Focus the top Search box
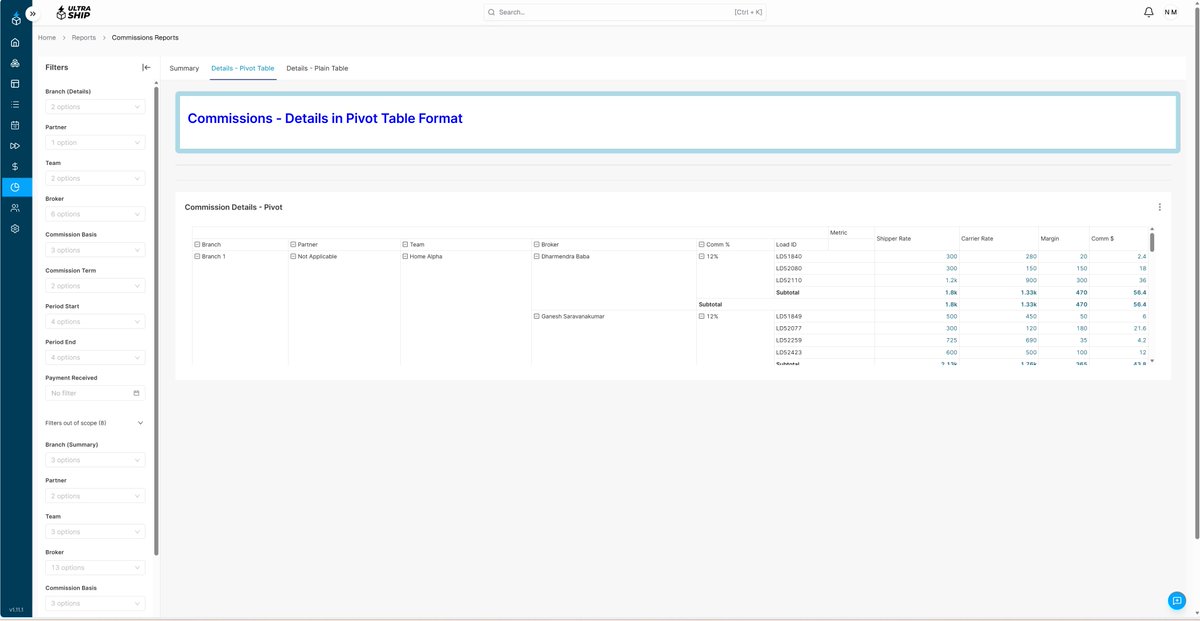1200x621 pixels. tap(625, 12)
